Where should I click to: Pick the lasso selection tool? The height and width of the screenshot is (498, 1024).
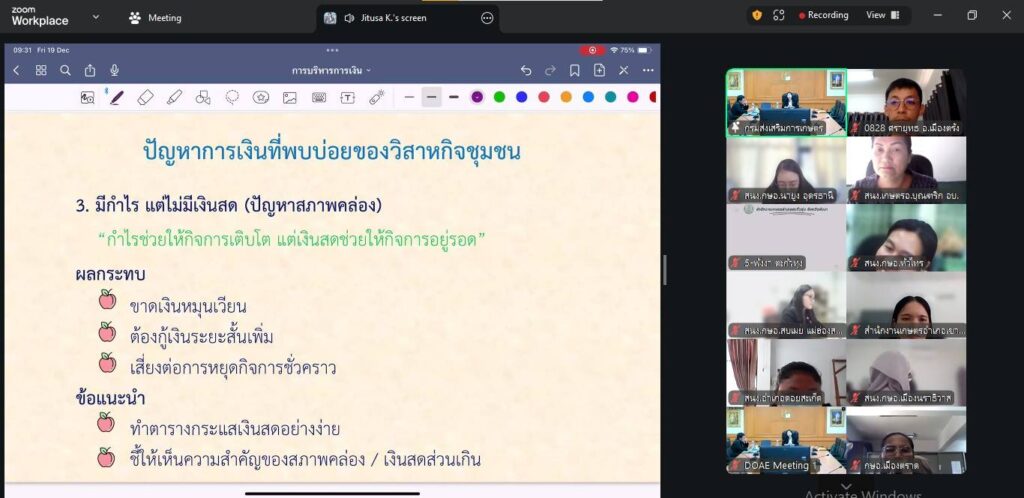(232, 97)
